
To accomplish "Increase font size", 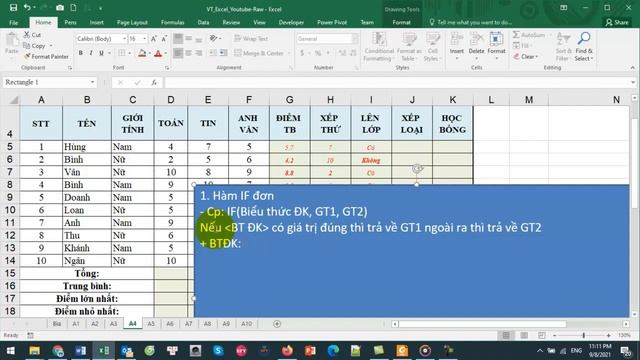I will 154,39.
